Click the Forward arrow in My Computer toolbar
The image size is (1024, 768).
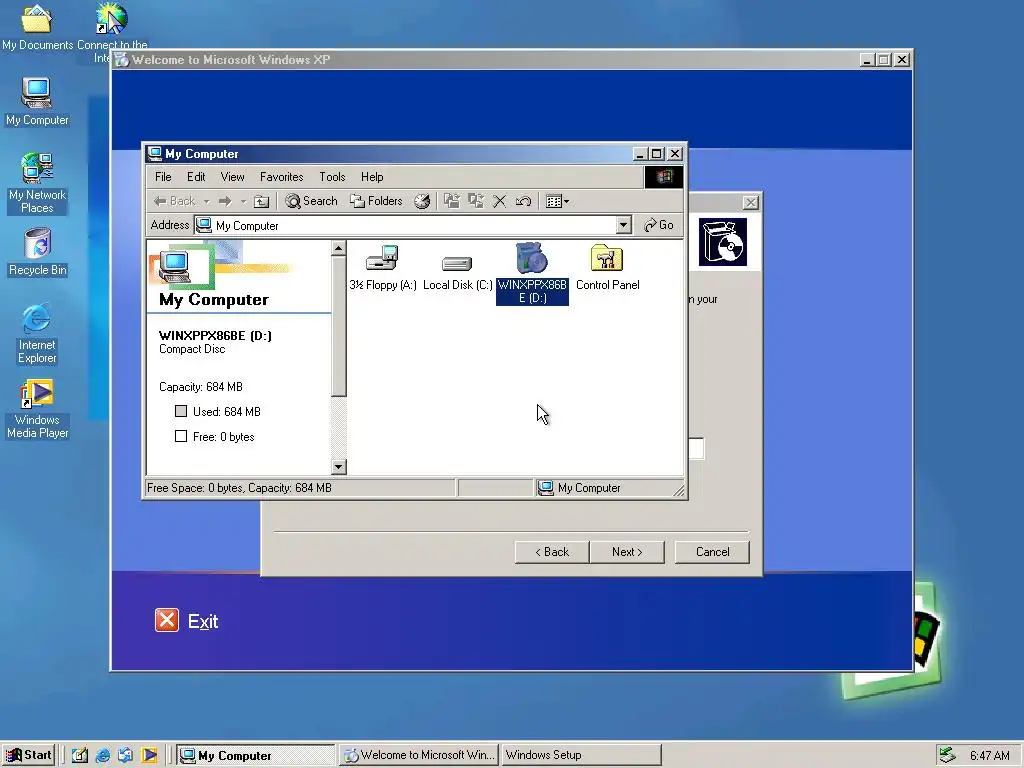click(225, 201)
